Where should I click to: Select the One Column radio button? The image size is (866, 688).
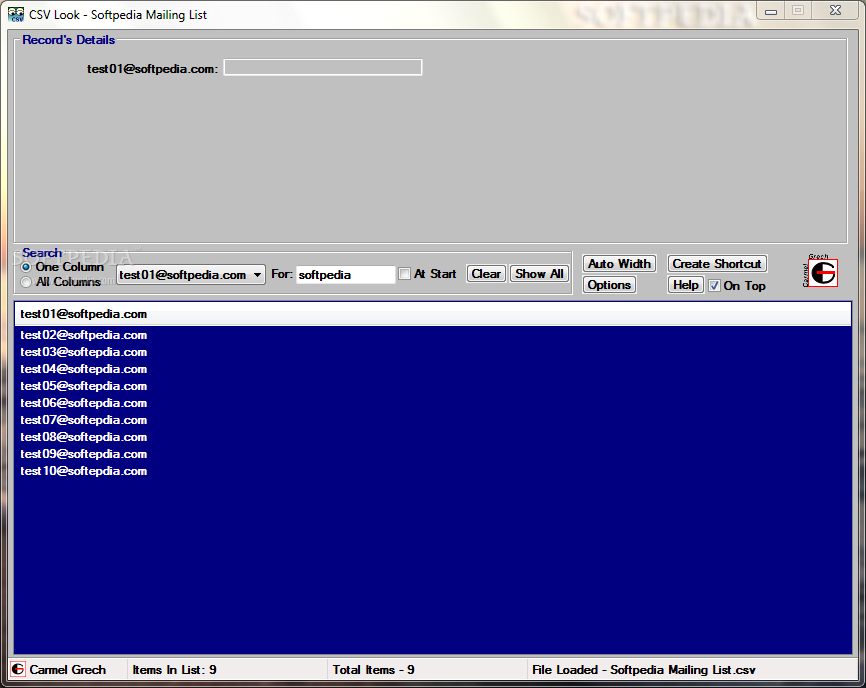[x=26, y=267]
